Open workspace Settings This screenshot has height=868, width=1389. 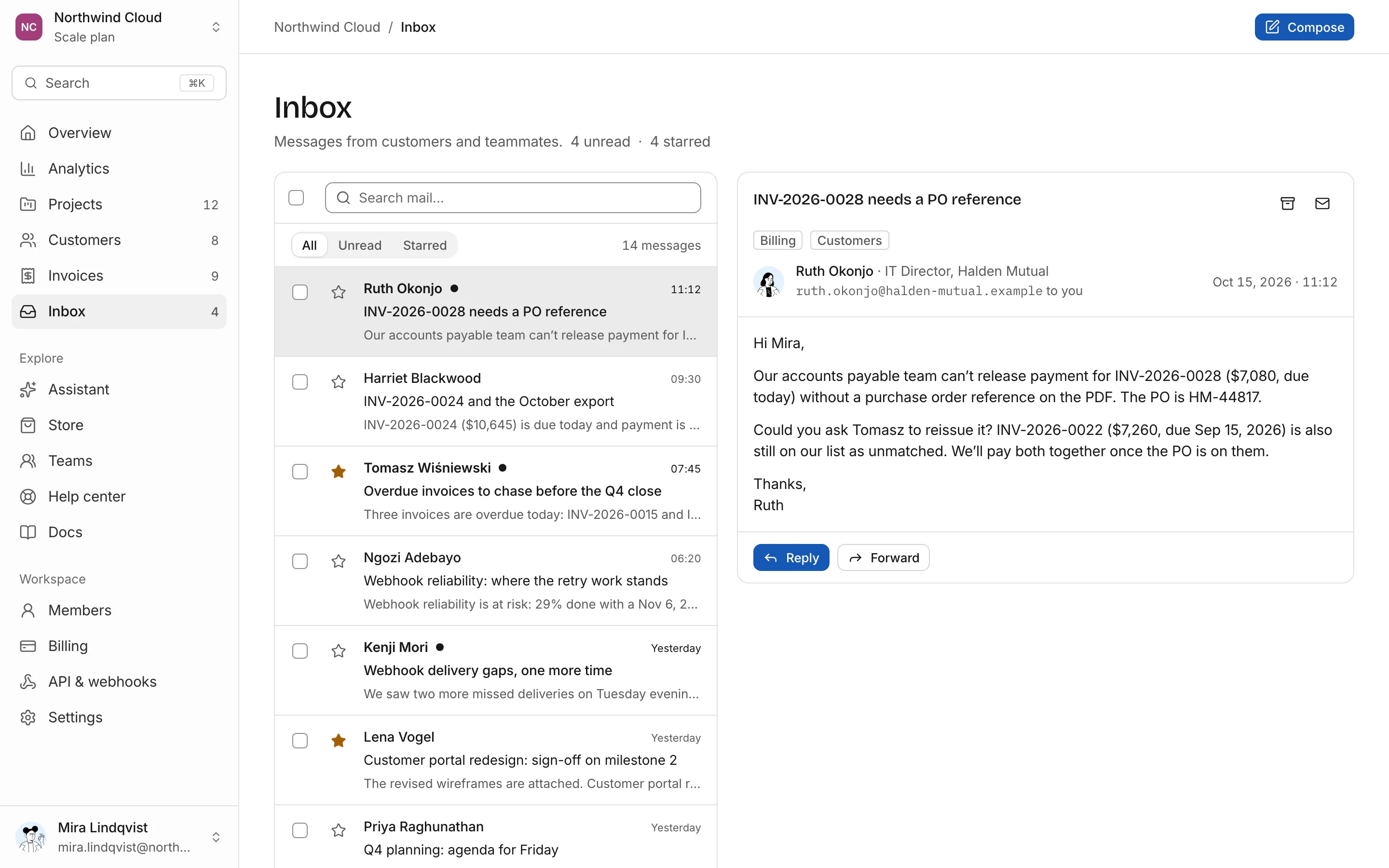tap(119, 717)
